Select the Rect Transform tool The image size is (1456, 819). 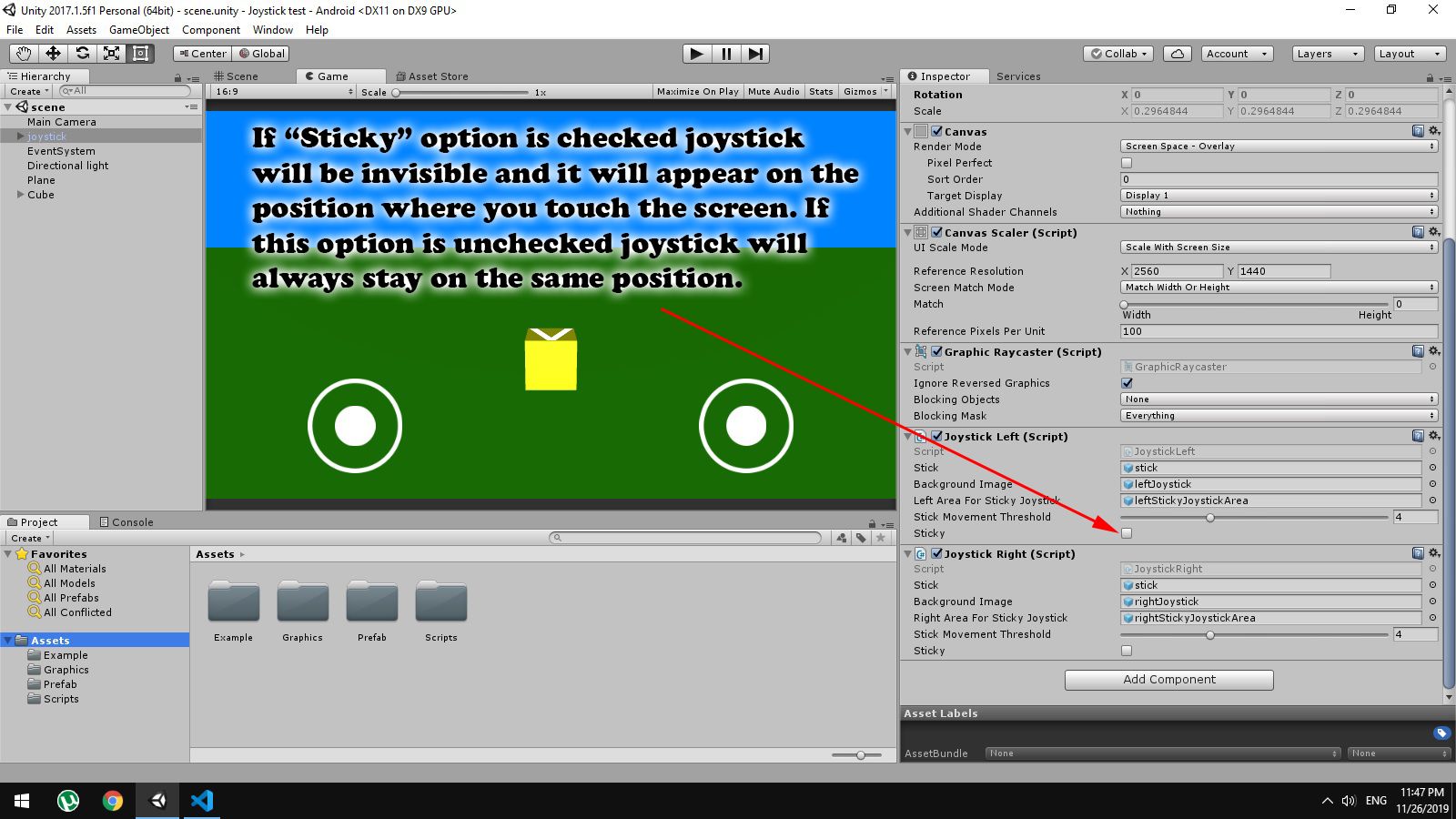[140, 54]
